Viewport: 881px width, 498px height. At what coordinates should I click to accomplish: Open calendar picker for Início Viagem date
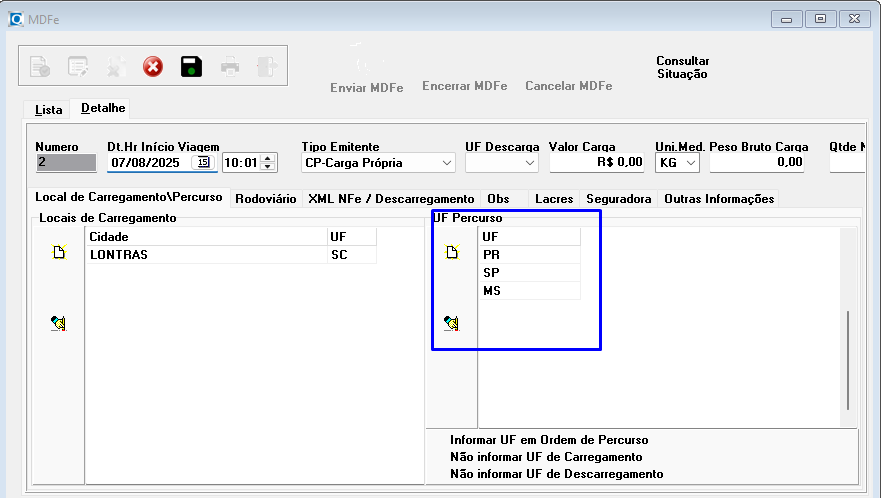click(x=203, y=162)
